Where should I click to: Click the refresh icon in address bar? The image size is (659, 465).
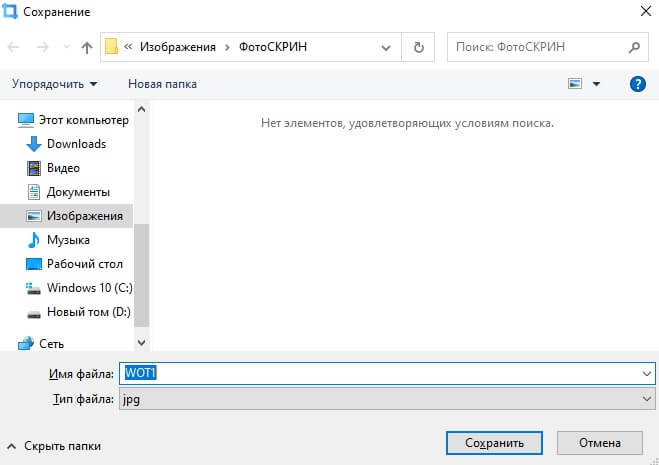pyautogui.click(x=418, y=47)
